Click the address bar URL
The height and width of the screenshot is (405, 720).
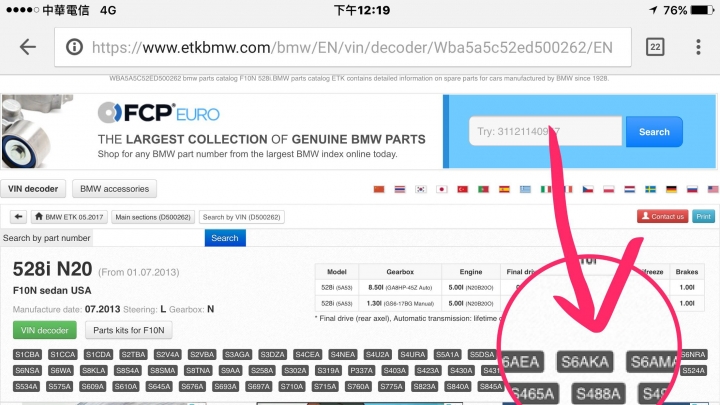click(352, 47)
